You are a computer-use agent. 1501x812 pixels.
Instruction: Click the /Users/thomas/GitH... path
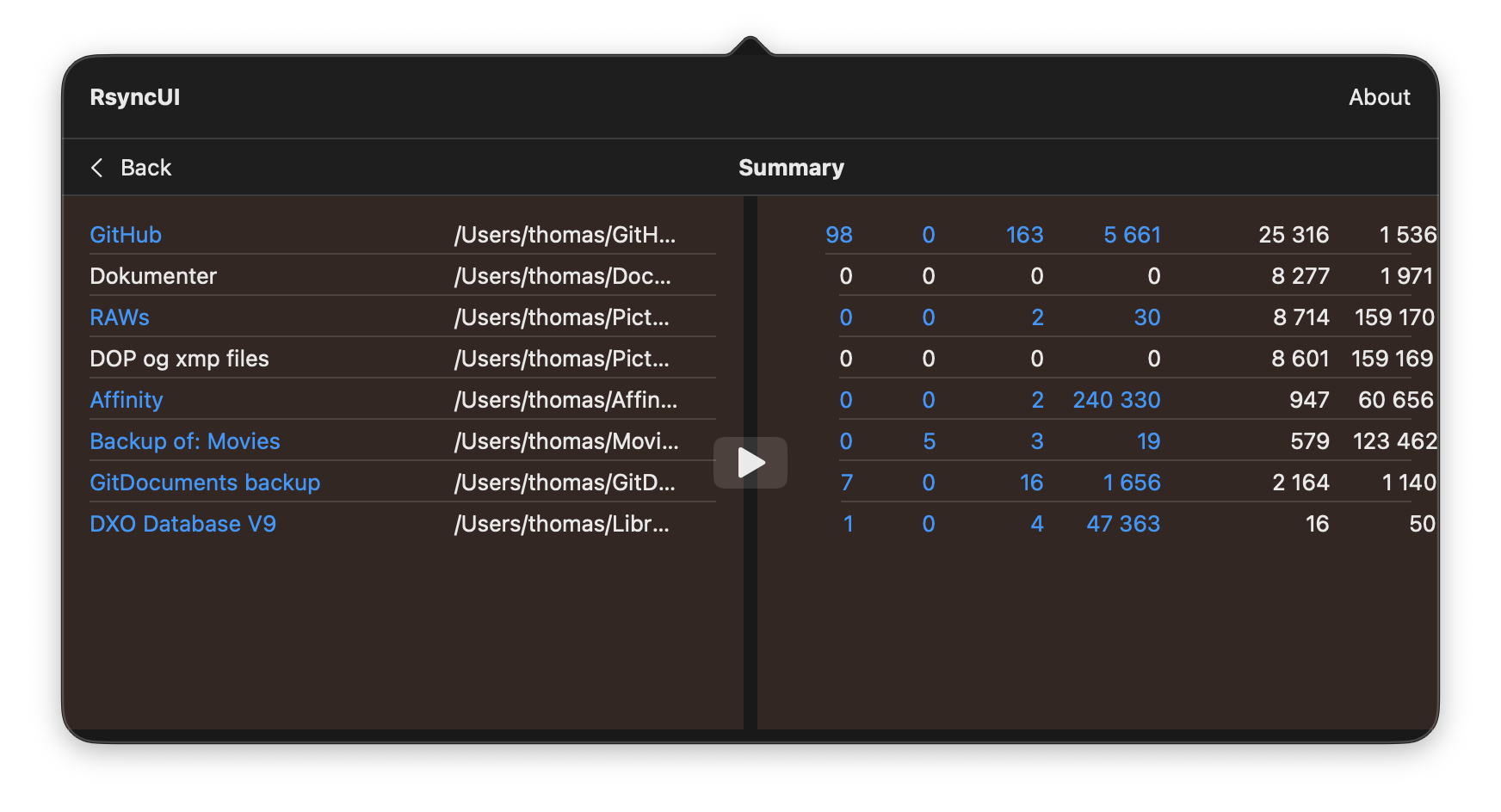click(x=565, y=235)
